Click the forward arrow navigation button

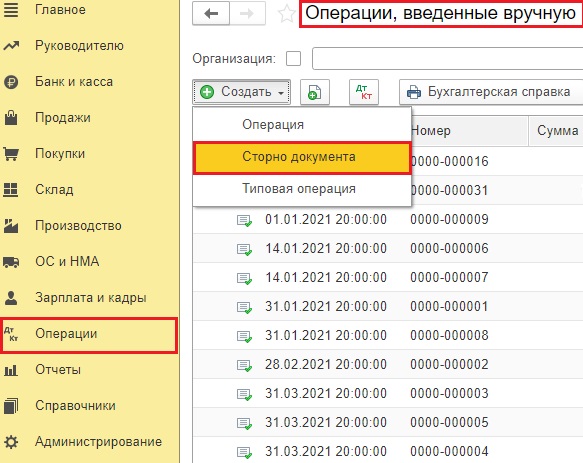pos(247,14)
